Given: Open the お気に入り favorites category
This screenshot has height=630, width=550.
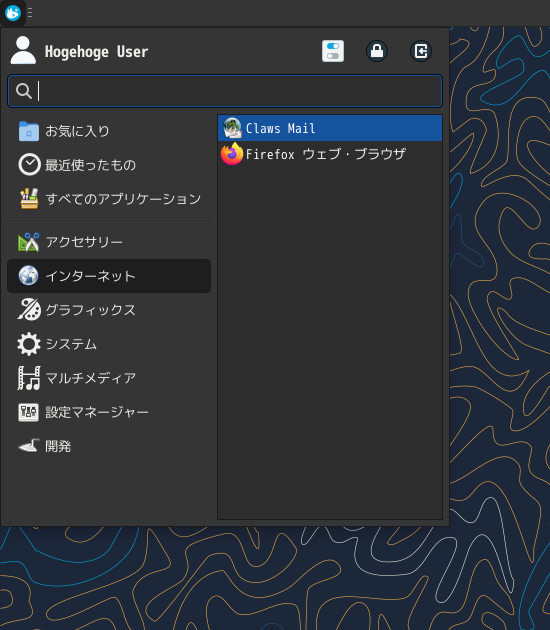Looking at the screenshot, I should tap(109, 131).
